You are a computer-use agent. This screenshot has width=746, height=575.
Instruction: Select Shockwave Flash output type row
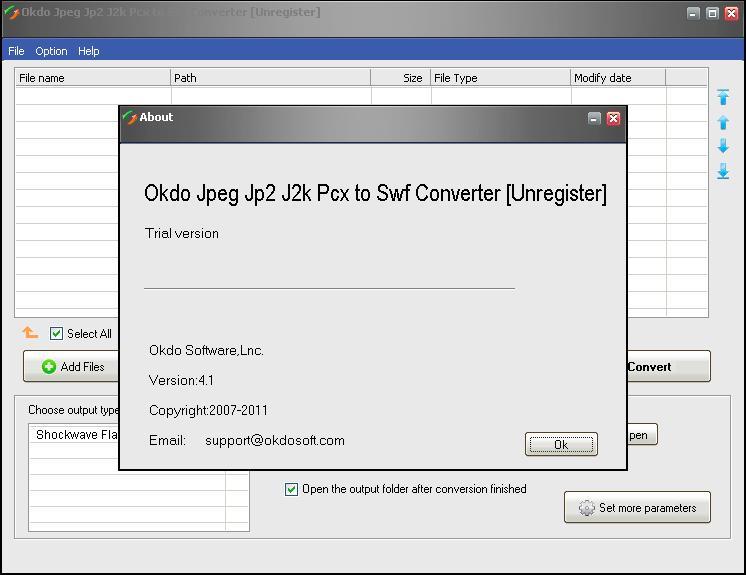pos(74,435)
